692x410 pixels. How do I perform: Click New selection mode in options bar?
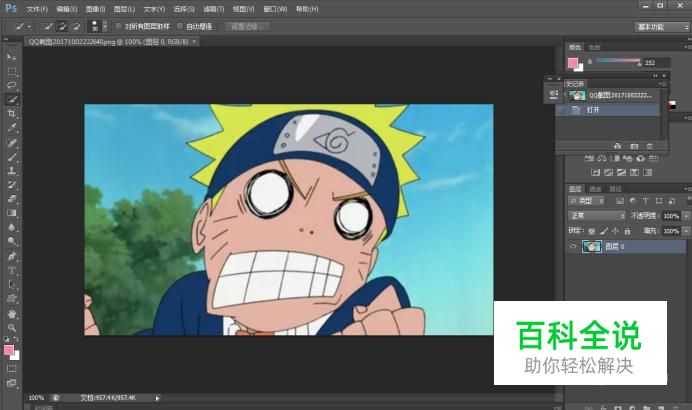click(48, 26)
